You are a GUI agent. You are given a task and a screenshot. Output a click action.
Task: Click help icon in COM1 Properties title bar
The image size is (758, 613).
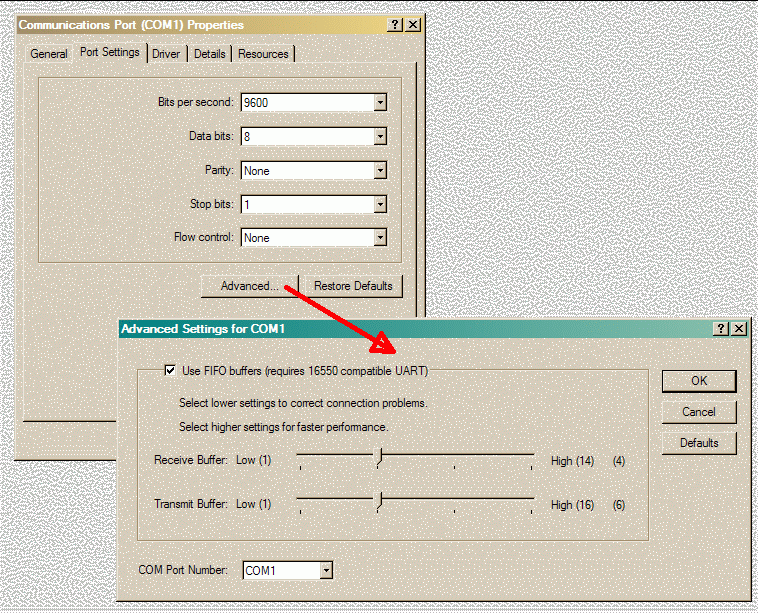(395, 25)
